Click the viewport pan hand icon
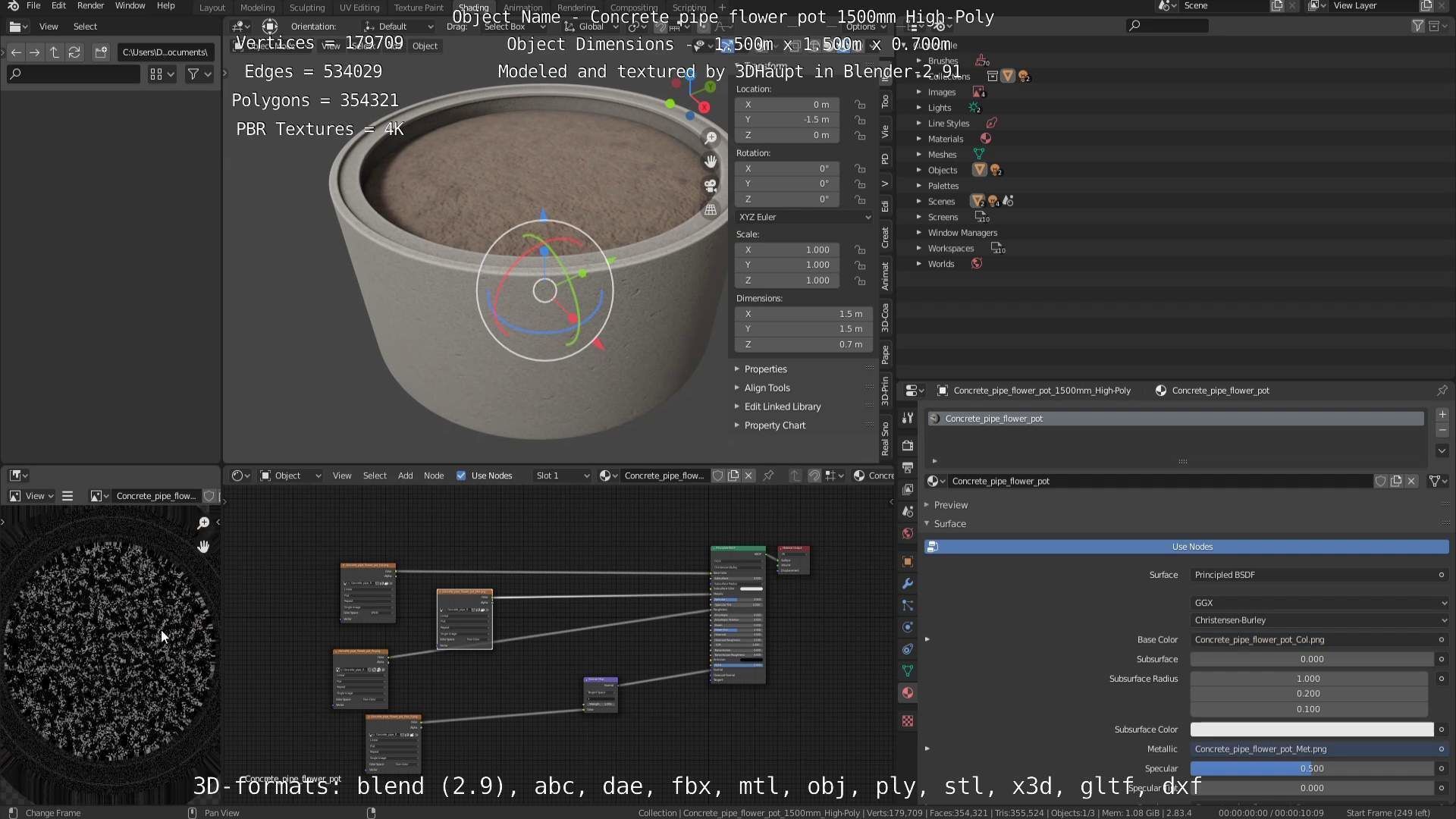 point(711,162)
